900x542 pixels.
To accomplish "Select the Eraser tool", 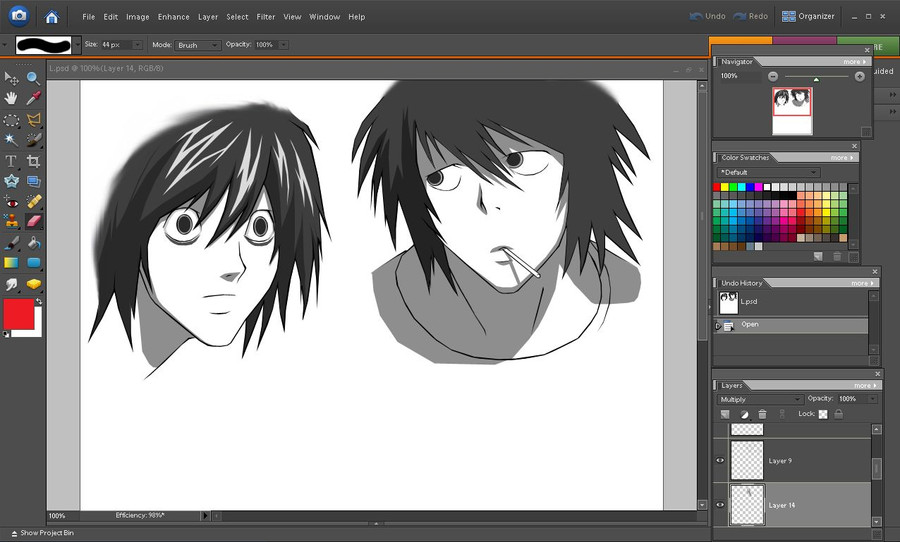I will (33, 222).
